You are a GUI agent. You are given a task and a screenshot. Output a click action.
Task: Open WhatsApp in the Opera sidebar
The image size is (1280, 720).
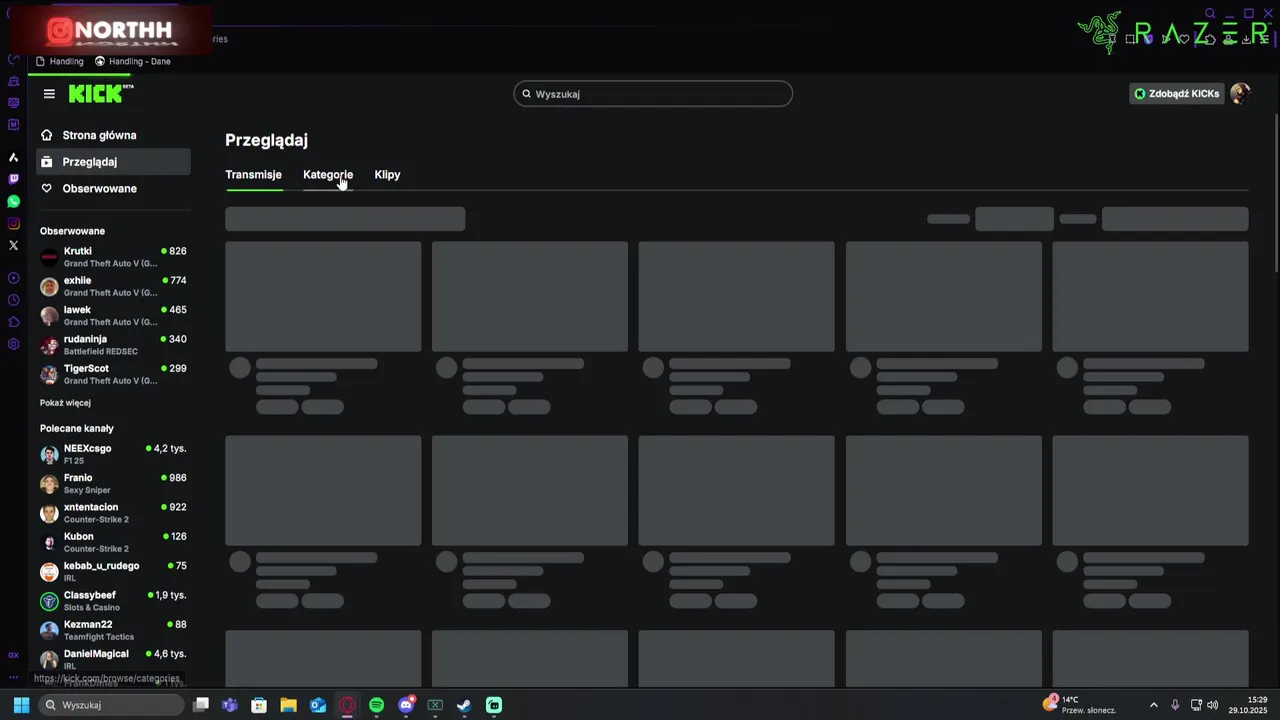pos(13,201)
